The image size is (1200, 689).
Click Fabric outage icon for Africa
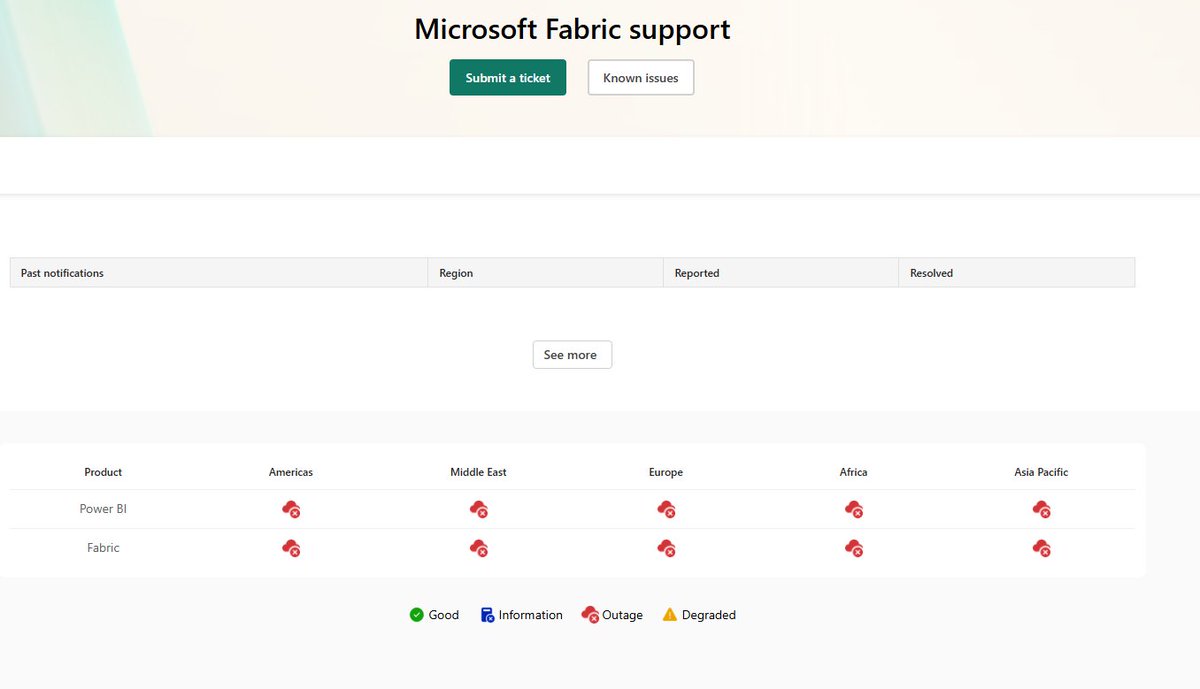pyautogui.click(x=854, y=548)
